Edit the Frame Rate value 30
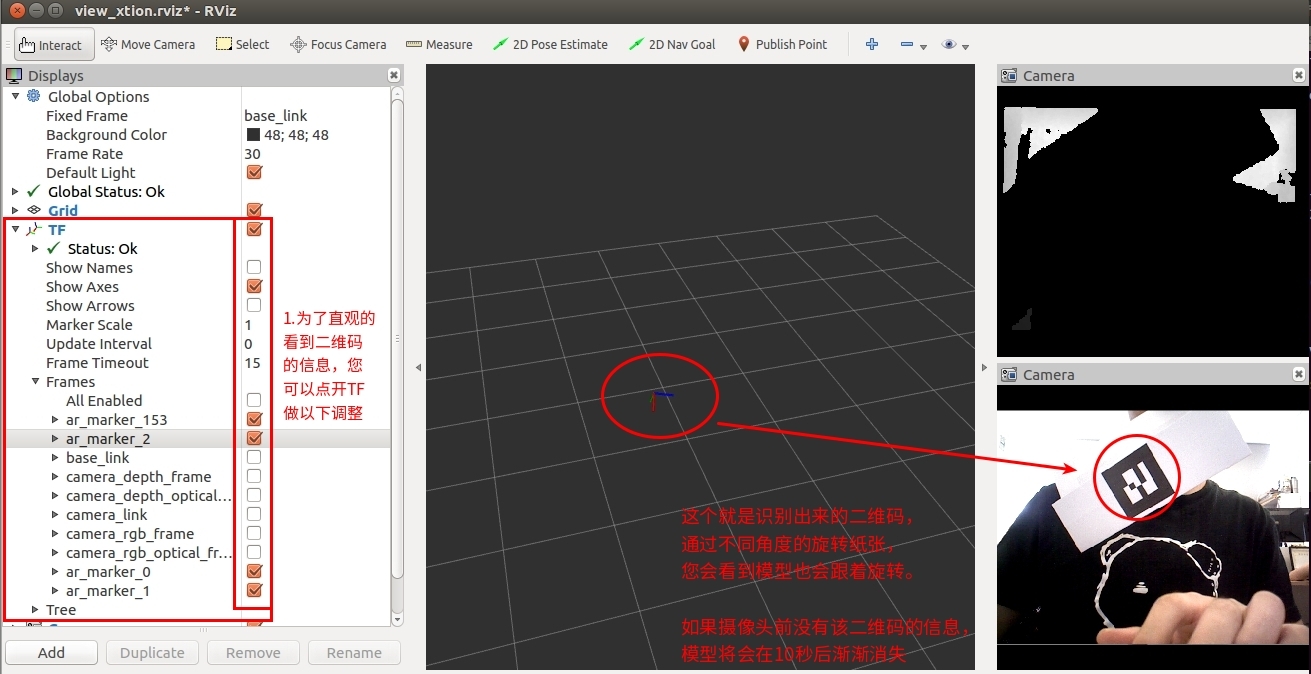 252,153
